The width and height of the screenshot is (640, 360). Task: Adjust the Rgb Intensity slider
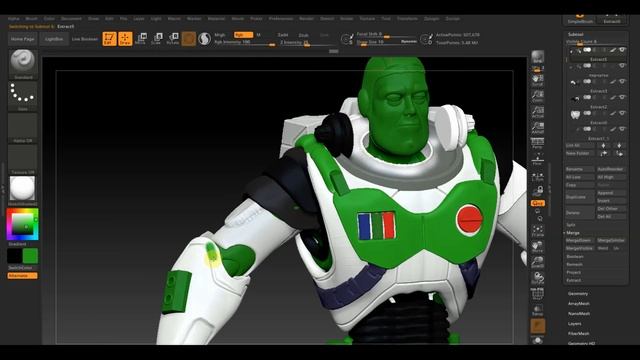[x=244, y=42]
